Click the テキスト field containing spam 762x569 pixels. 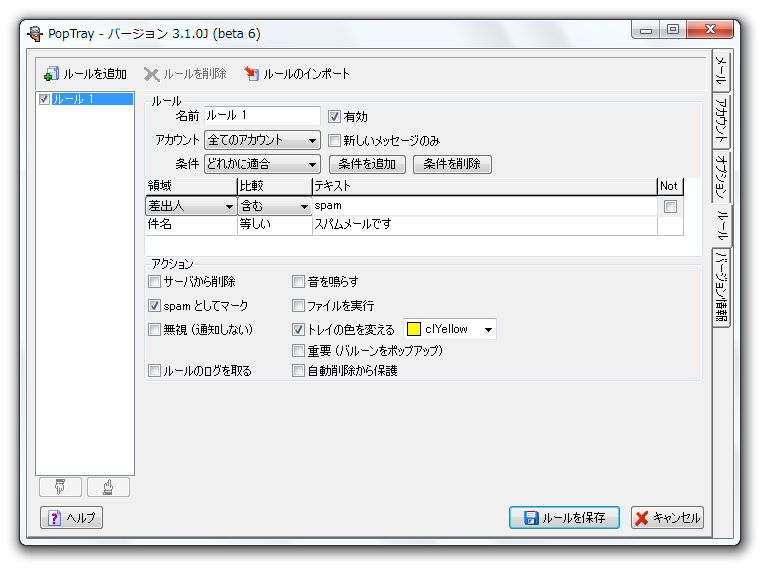coord(485,206)
